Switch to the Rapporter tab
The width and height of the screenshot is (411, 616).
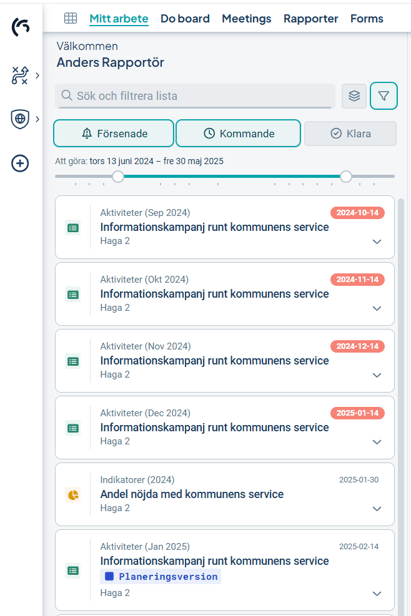pyautogui.click(x=311, y=18)
